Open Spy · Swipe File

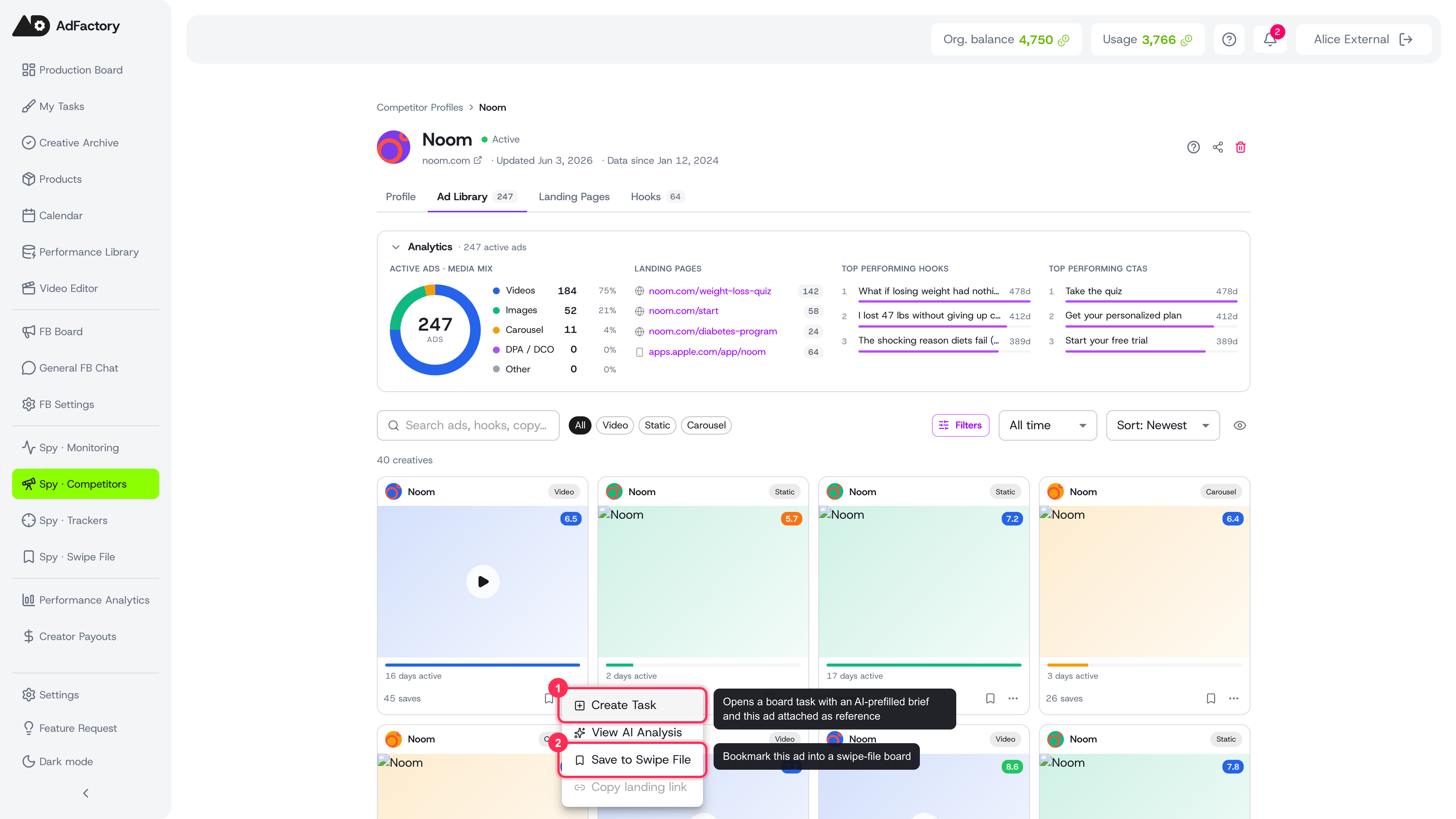pyautogui.click(x=85, y=557)
